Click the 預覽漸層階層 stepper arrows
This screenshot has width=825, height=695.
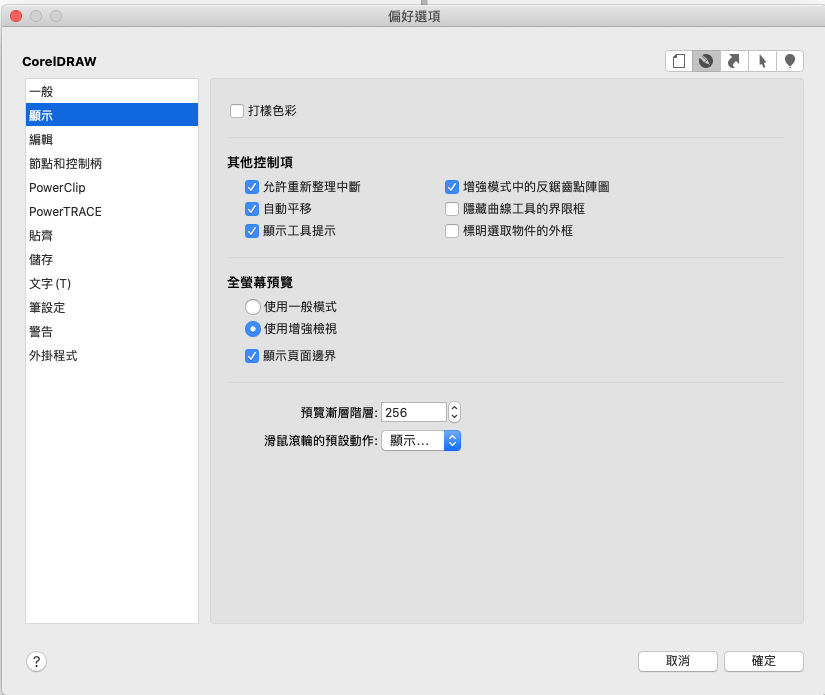455,412
